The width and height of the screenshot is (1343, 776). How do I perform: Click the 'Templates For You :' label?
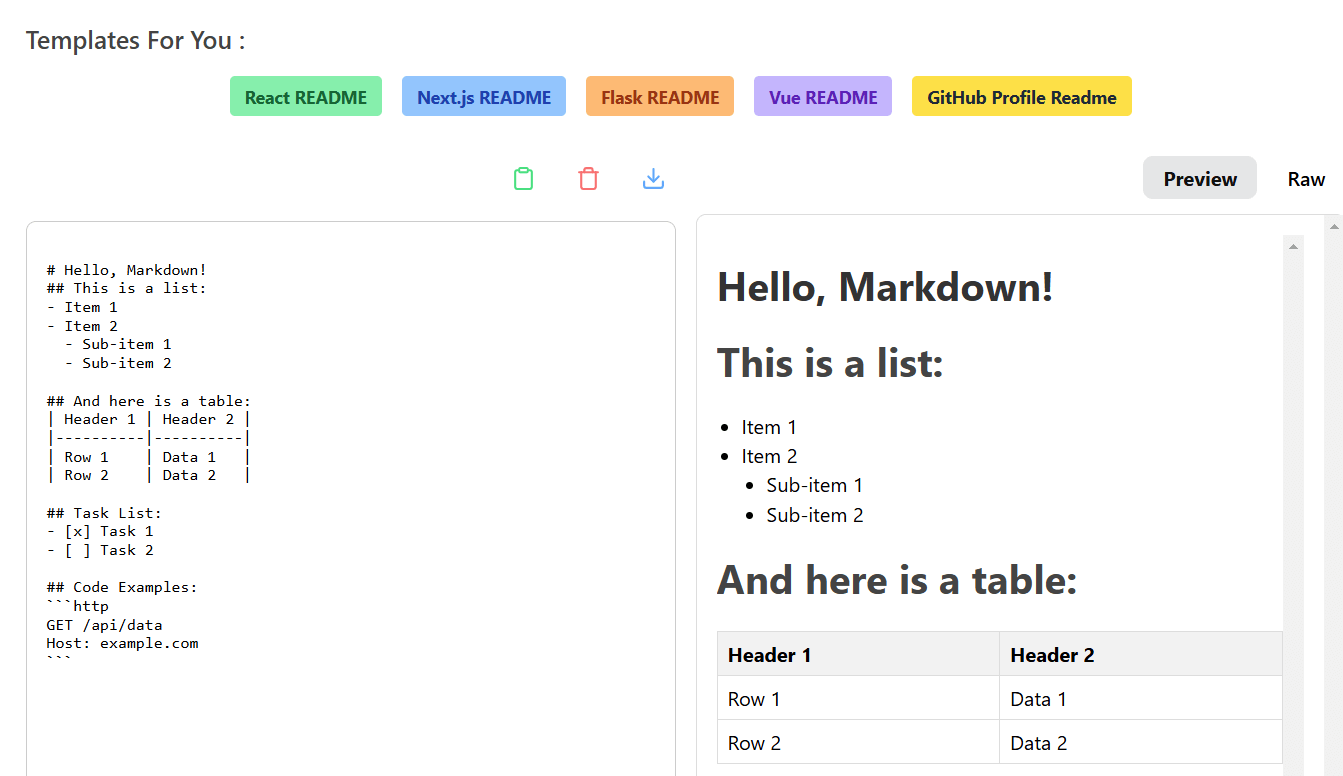click(x=135, y=40)
